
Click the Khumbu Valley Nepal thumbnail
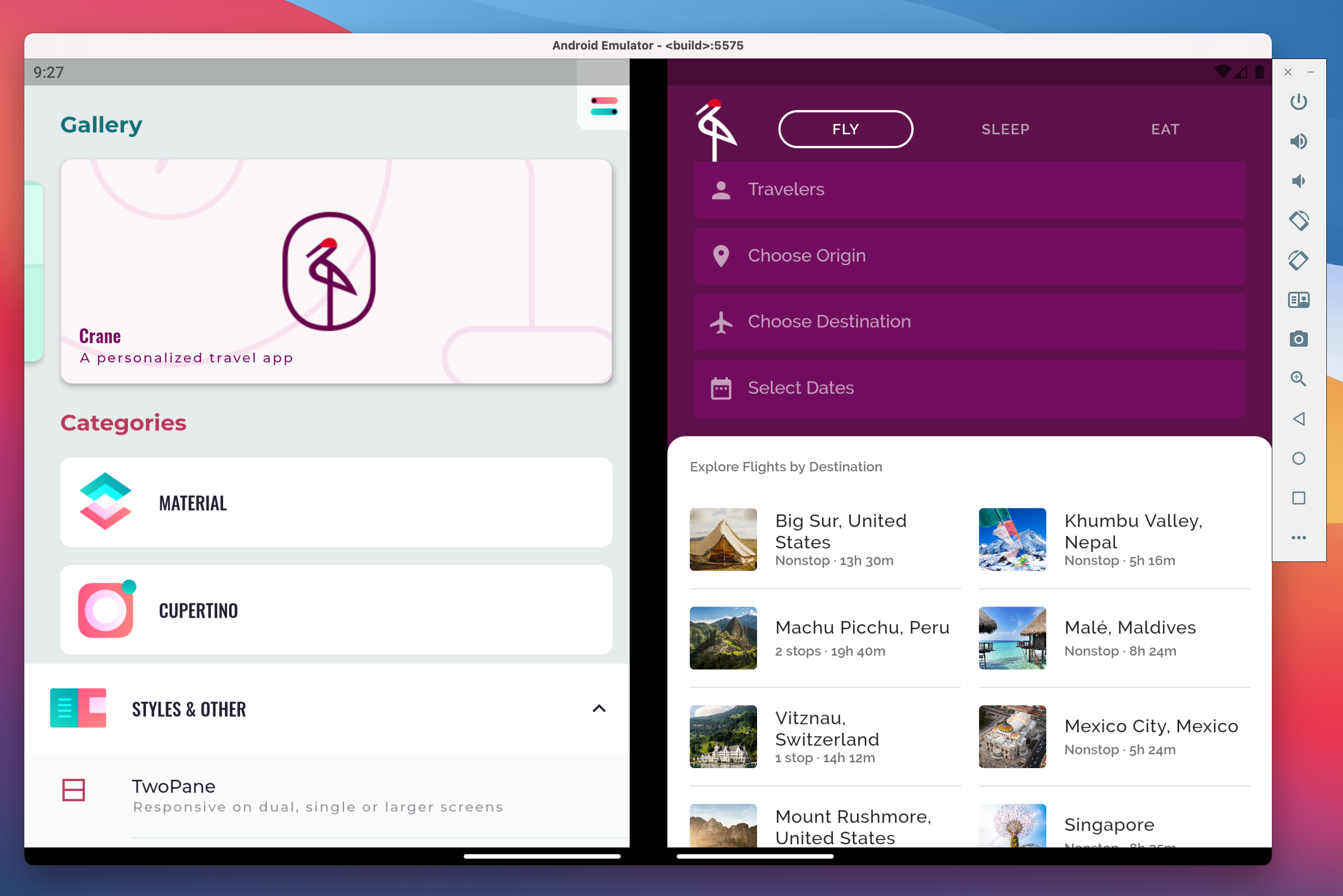click(1012, 537)
